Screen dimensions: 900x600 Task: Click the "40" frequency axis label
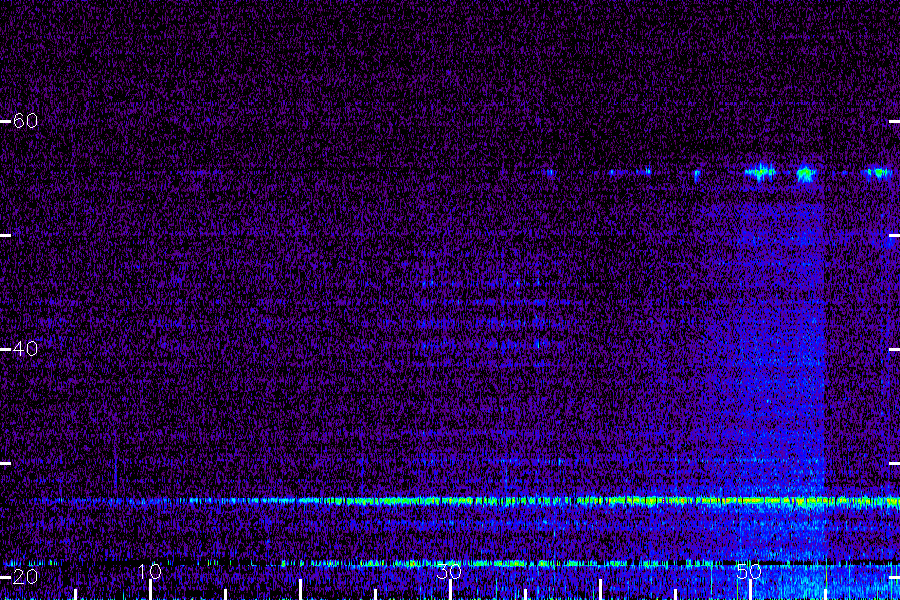pos(25,349)
